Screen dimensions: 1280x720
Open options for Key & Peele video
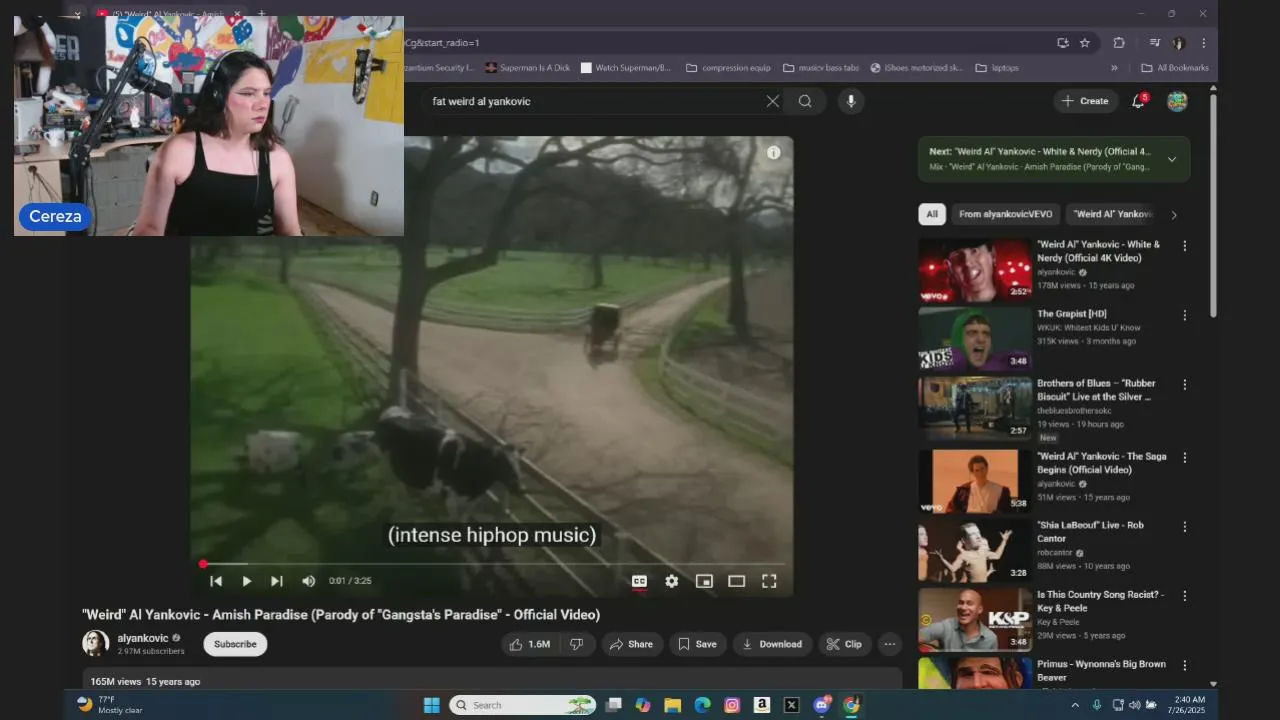[x=1185, y=595]
